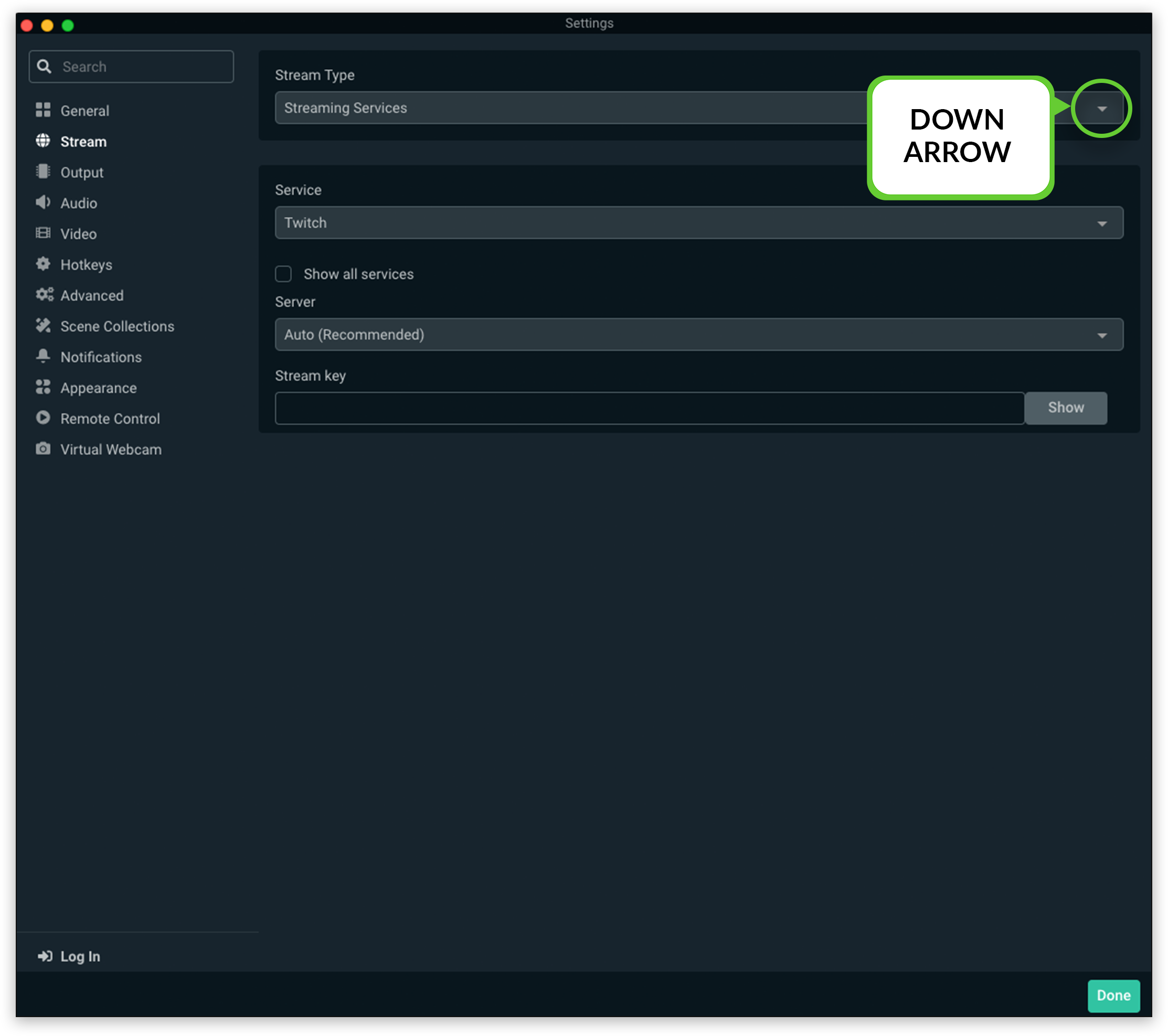Click the Hotkeys gear icon
Viewport: 1168px width, 1036px height.
[43, 264]
